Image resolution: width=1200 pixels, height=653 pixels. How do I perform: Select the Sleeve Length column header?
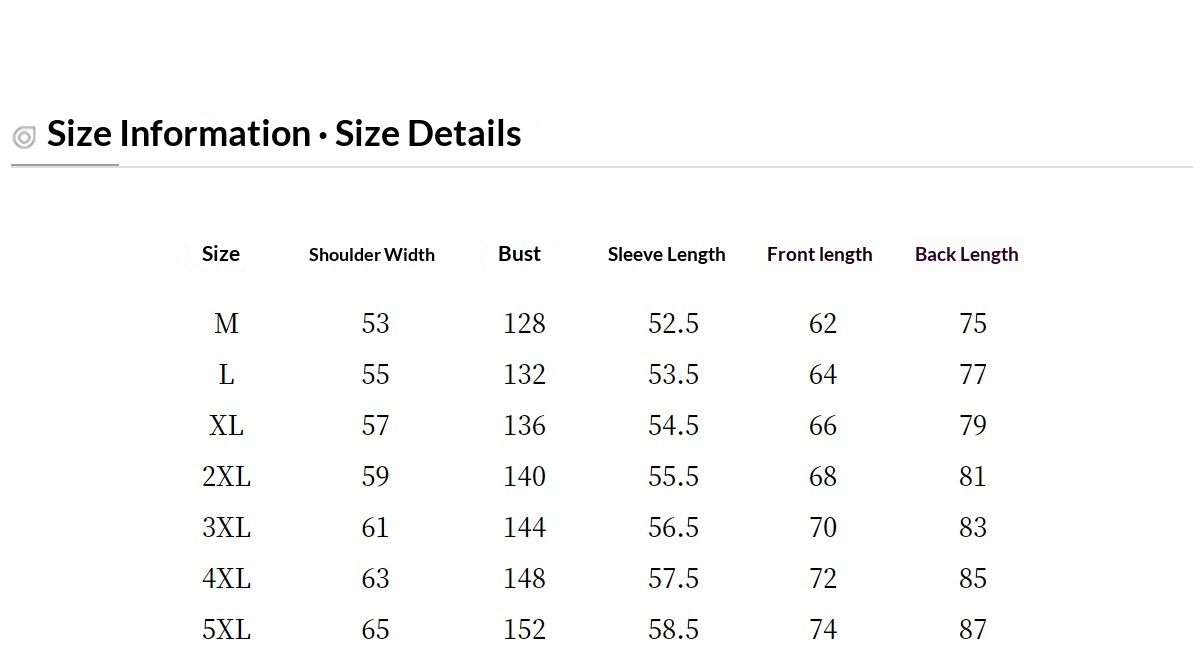coord(666,255)
